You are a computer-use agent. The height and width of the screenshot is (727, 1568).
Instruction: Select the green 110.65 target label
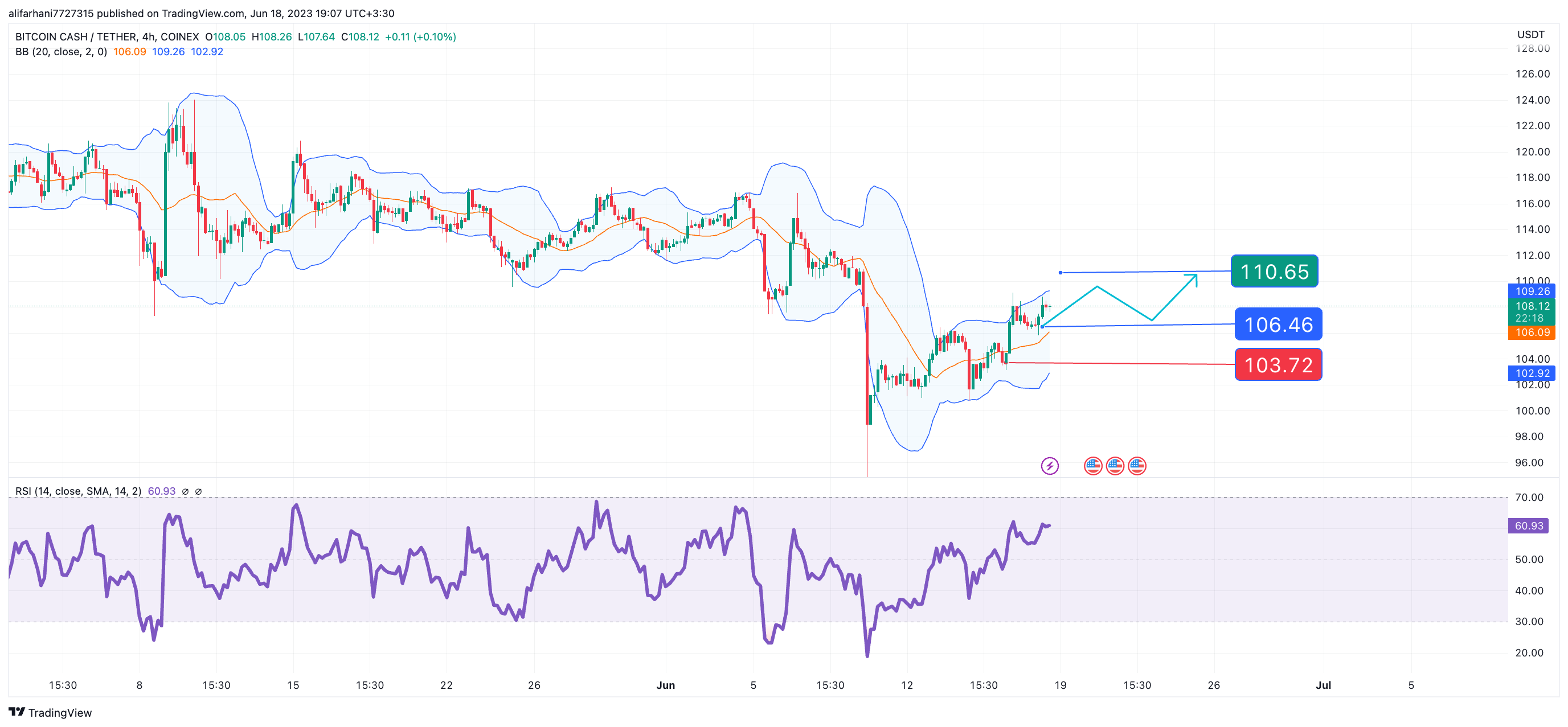coord(1274,272)
